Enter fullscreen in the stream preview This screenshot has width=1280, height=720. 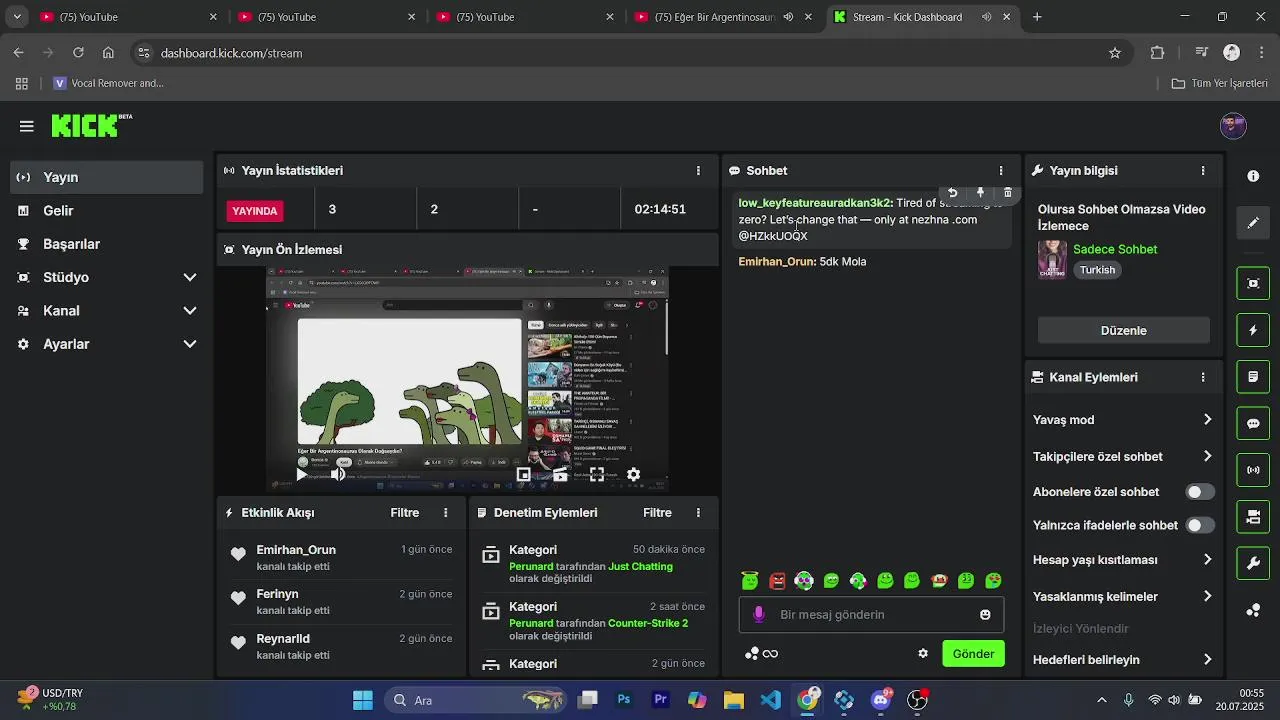click(x=597, y=474)
